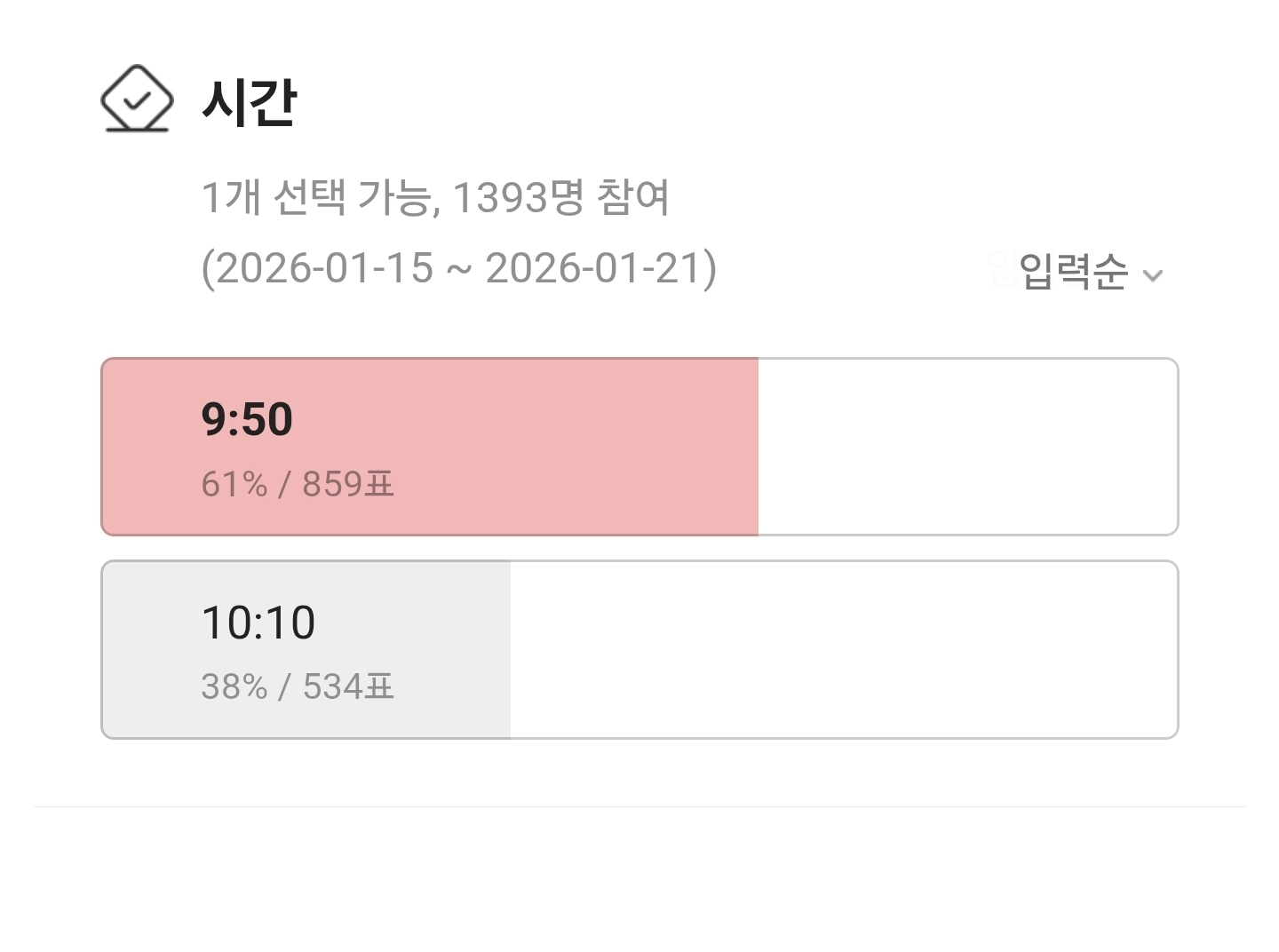The width and height of the screenshot is (1279, 952).
Task: Expand the chevron arrow next to 입력순
Action: coord(1153,275)
